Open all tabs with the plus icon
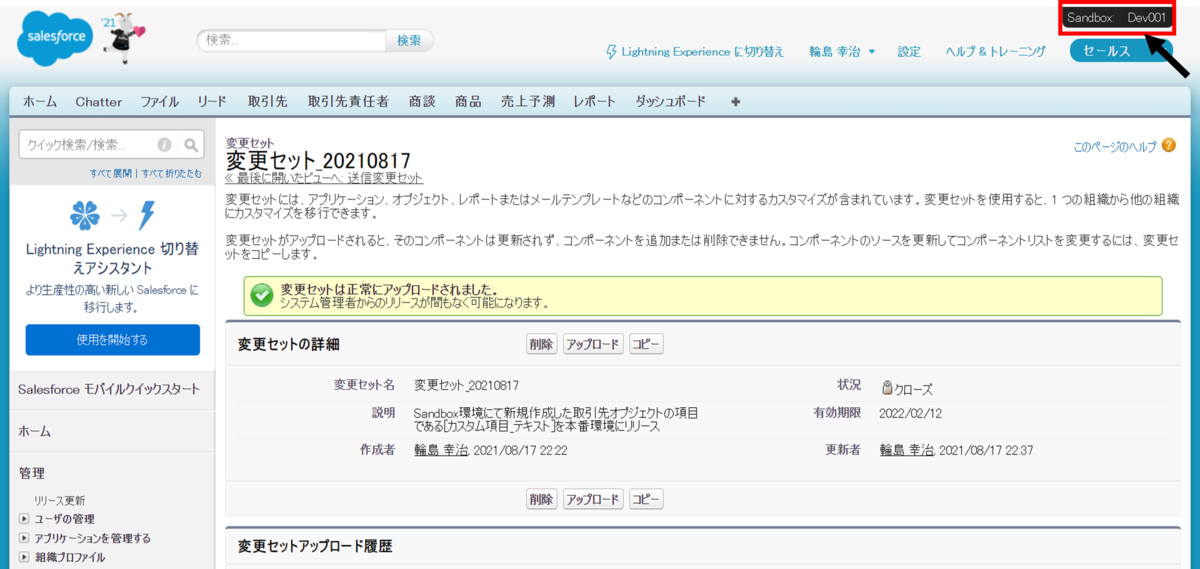The width and height of the screenshot is (1200, 569). tap(736, 102)
